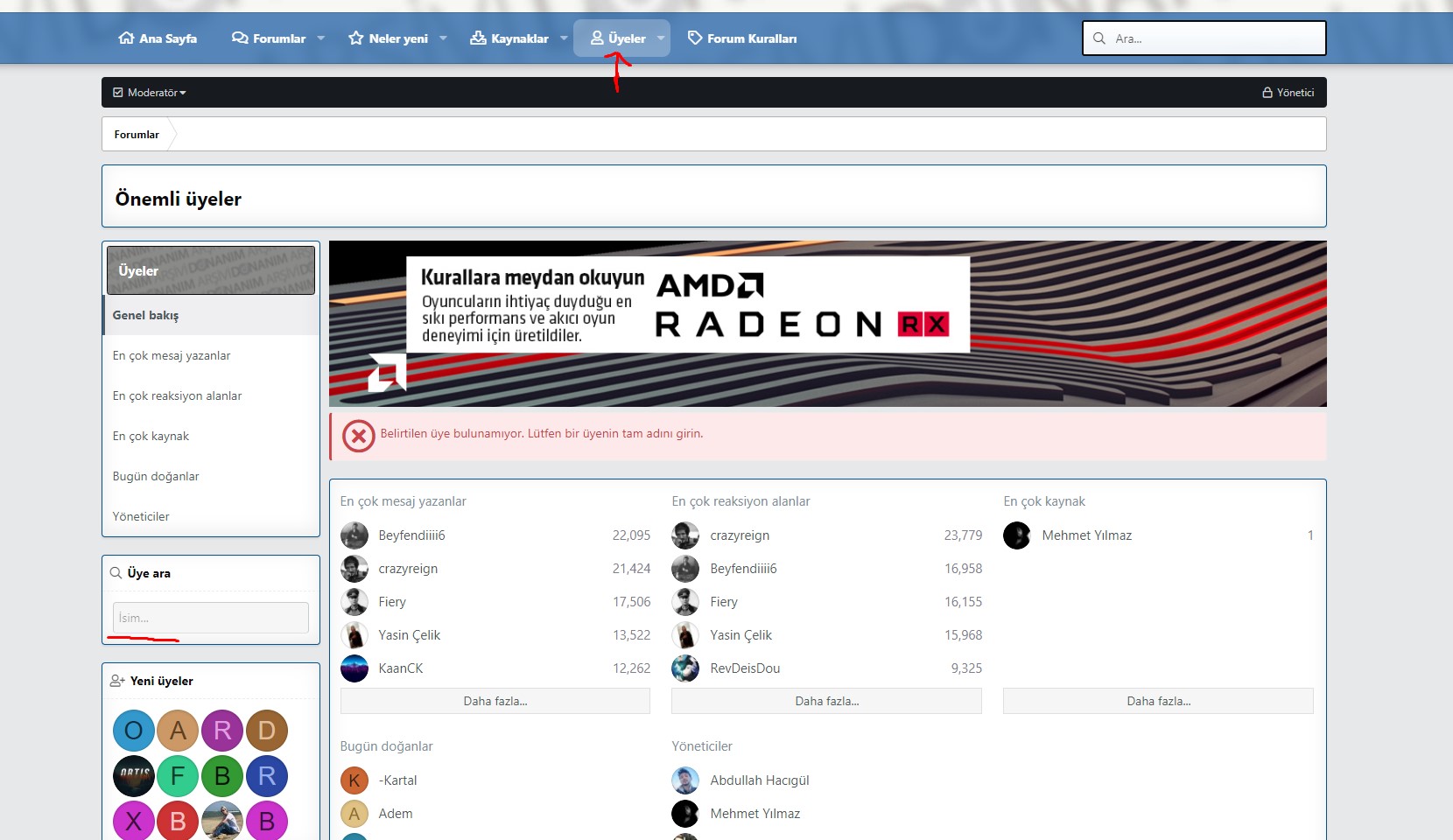
Task: Open Neler yeni in the navbar
Action: coord(388,38)
